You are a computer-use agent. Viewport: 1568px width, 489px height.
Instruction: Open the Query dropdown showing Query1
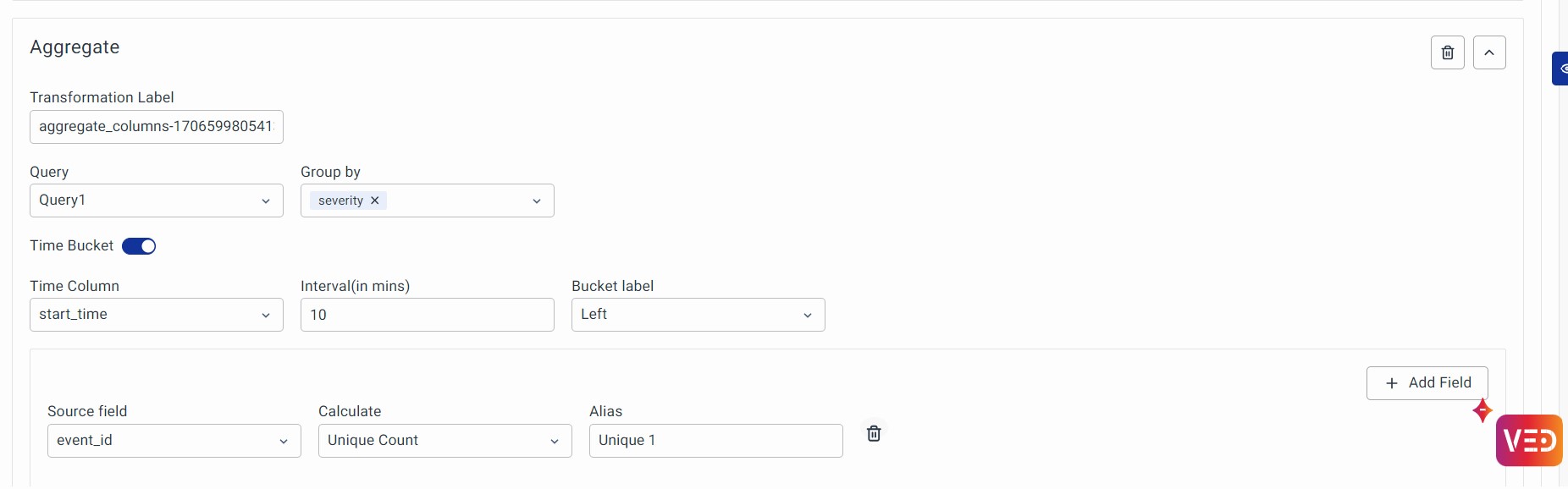pos(156,201)
